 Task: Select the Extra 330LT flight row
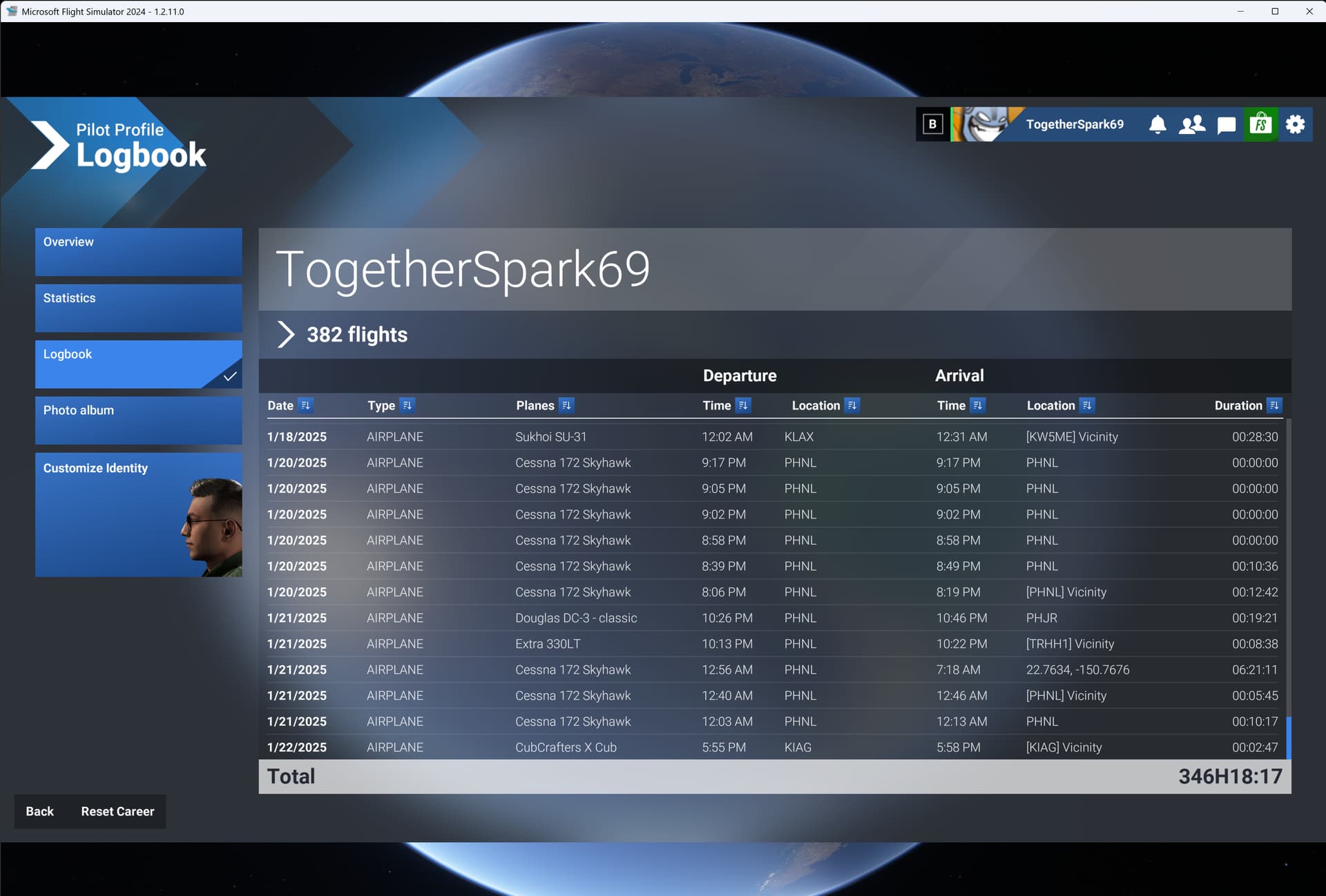coord(772,643)
